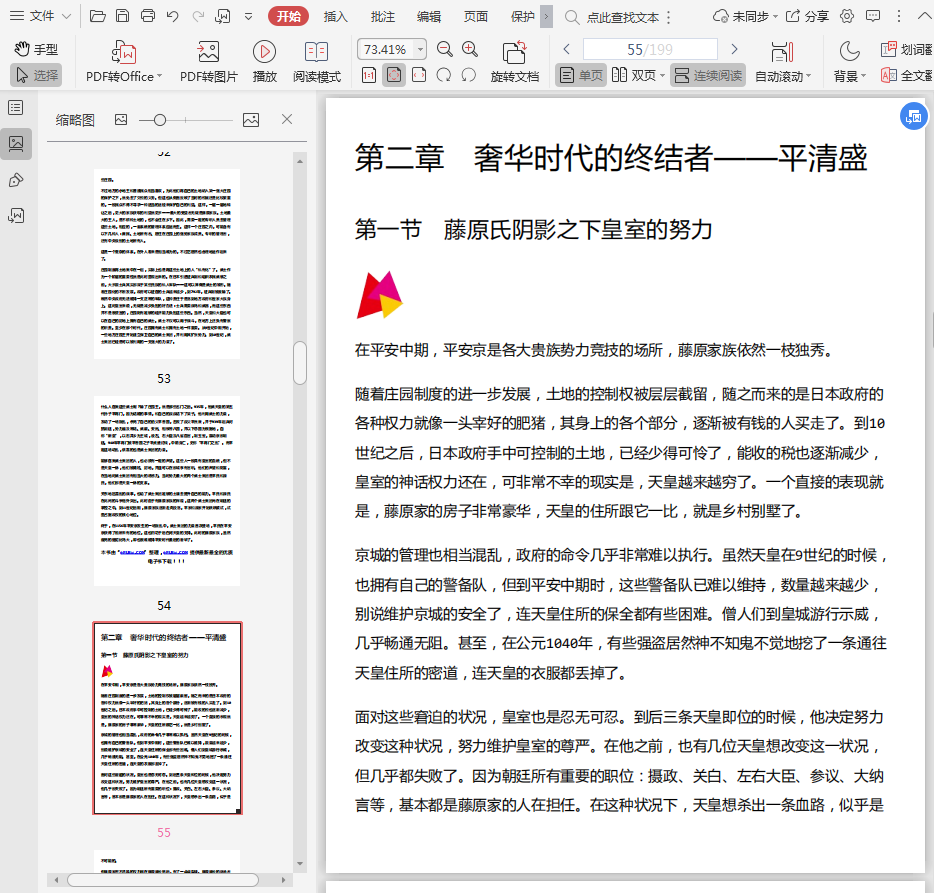
Task: Toggle 连续阅读 continuous reading
Action: click(x=708, y=75)
